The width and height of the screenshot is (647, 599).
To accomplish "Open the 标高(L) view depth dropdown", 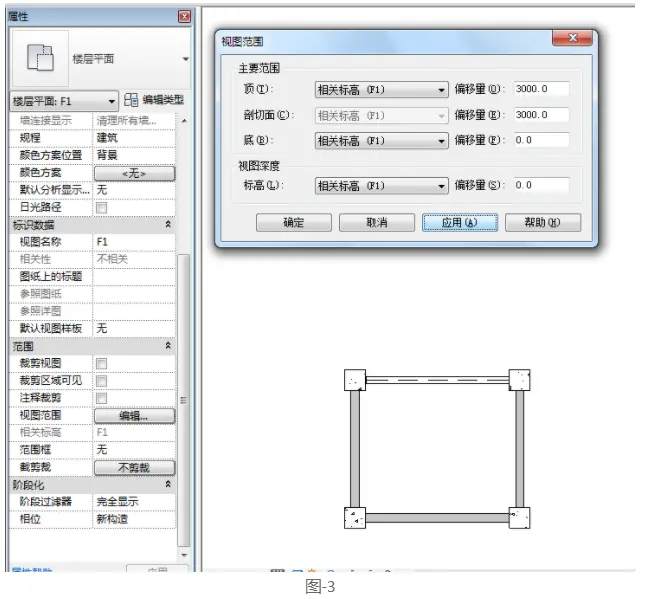I will tap(381, 186).
